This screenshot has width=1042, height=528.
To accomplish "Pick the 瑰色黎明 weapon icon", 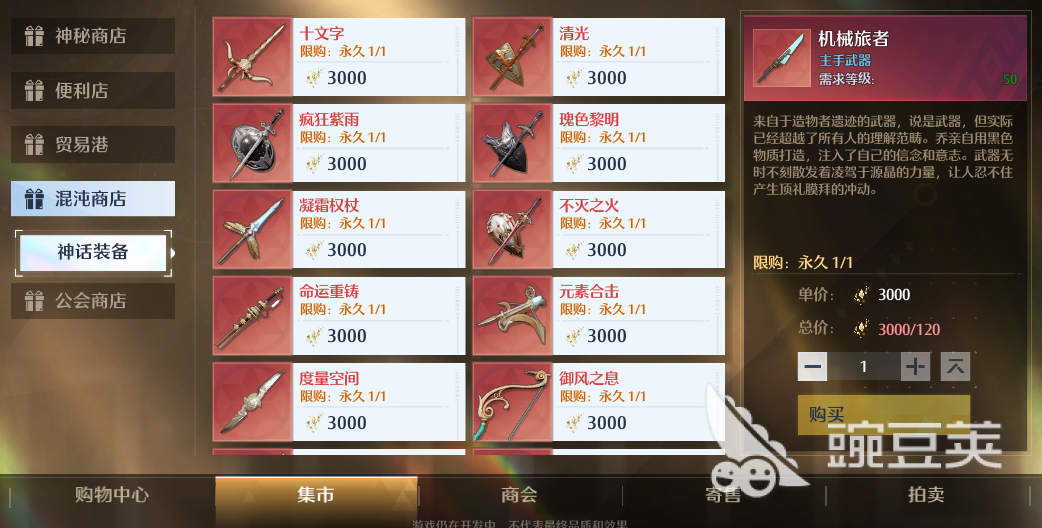I will click(512, 143).
